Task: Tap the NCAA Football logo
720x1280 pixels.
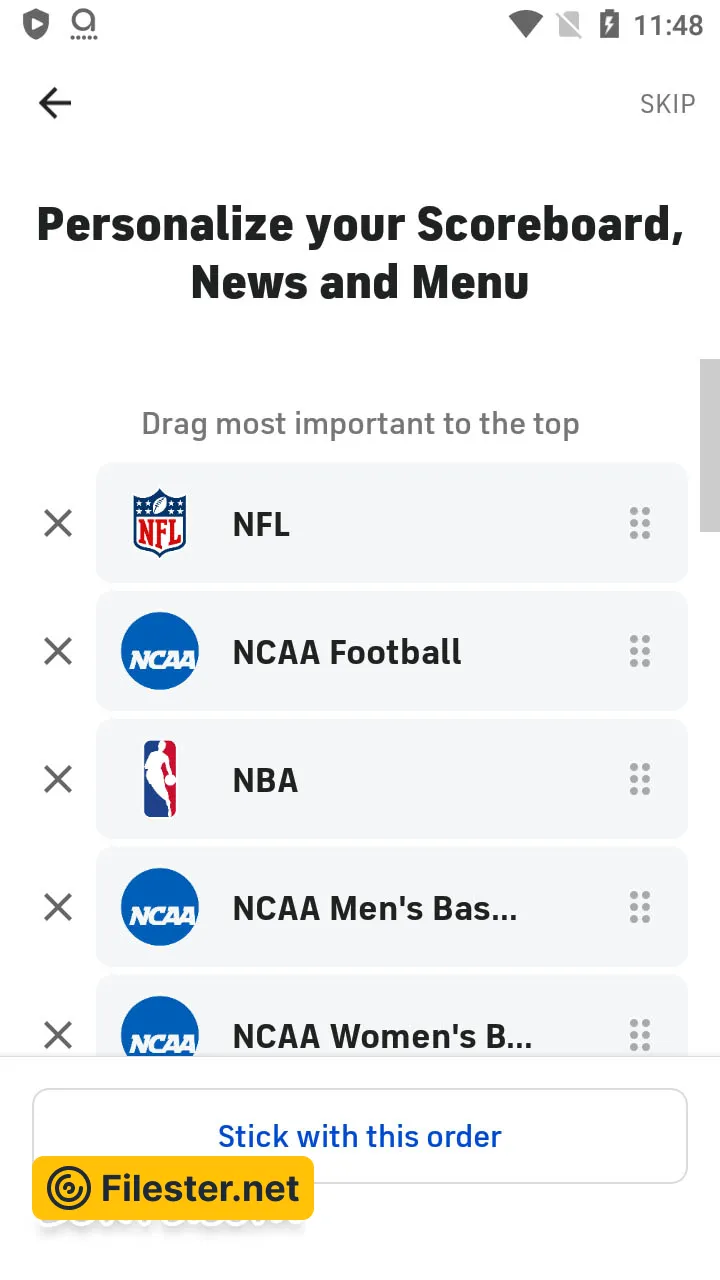Action: [160, 651]
